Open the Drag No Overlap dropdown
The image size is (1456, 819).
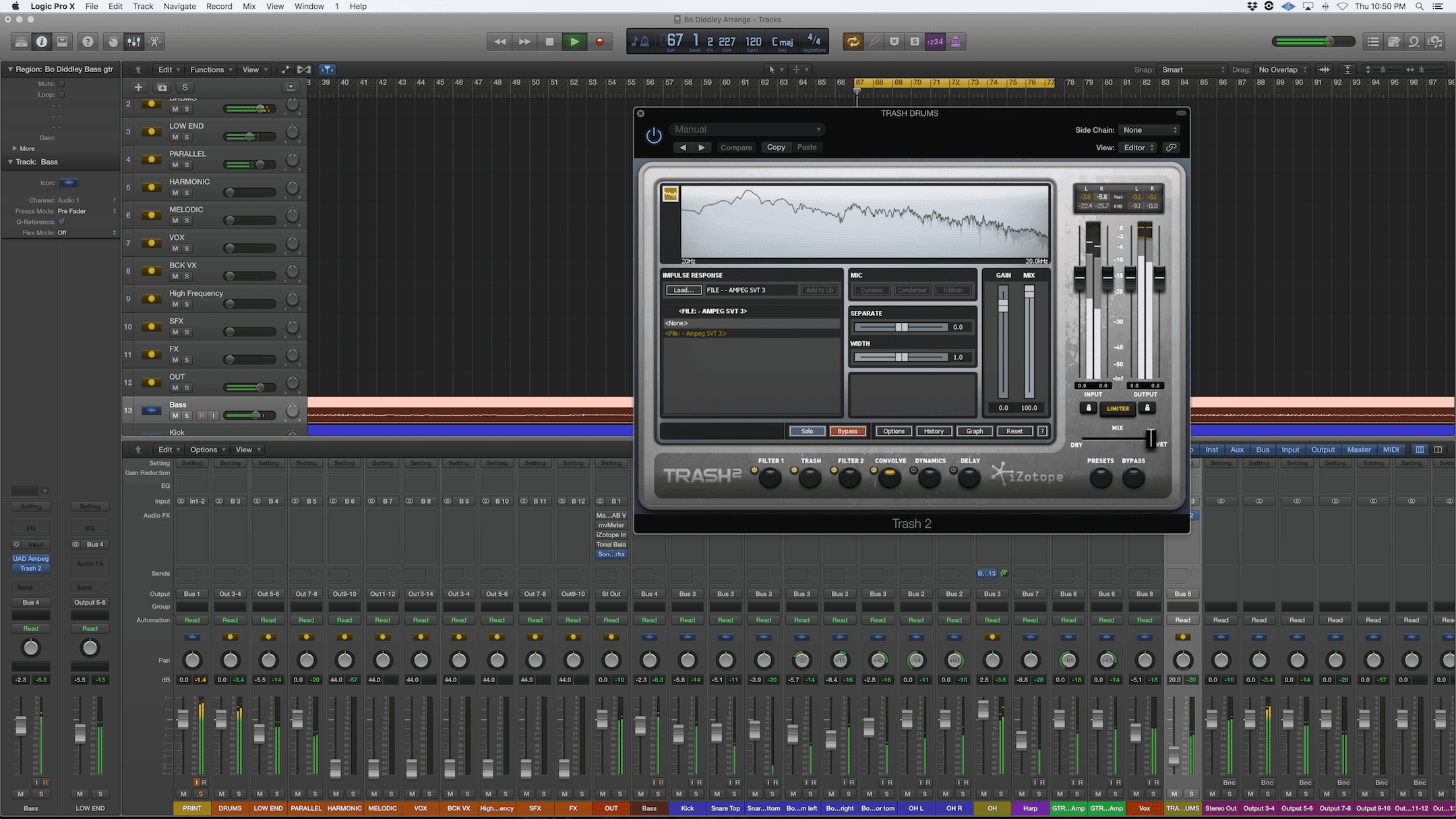(1283, 69)
